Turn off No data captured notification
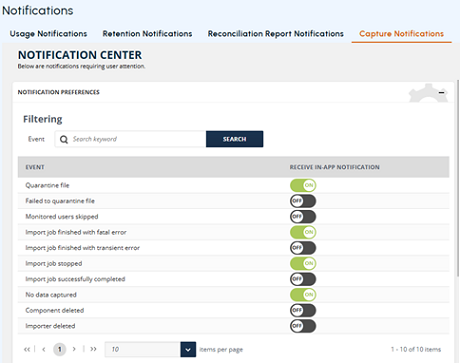460x363 pixels. (x=303, y=295)
